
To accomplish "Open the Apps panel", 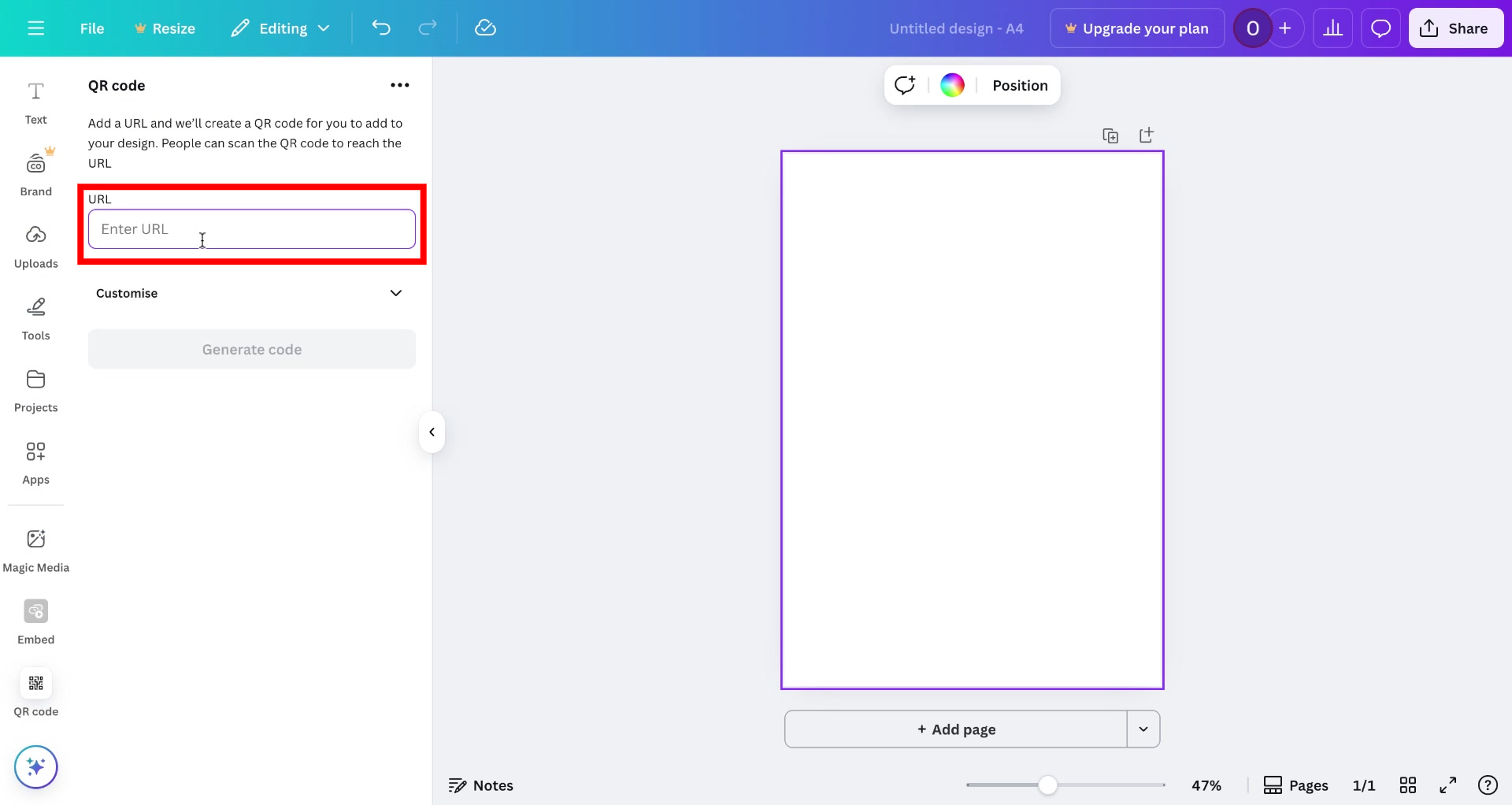I will pos(35,462).
